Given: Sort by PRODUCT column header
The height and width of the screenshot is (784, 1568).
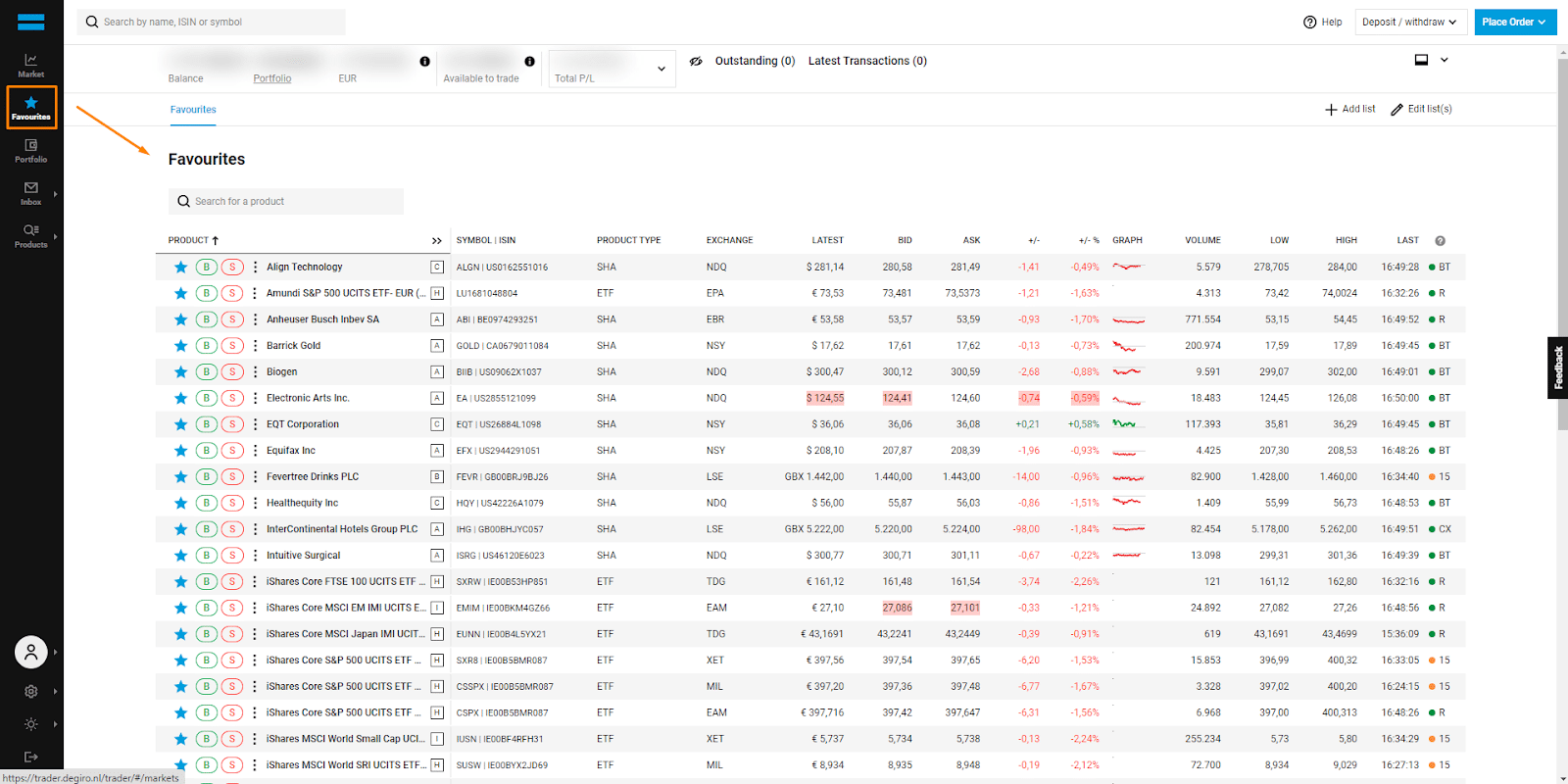Looking at the screenshot, I should [193, 240].
